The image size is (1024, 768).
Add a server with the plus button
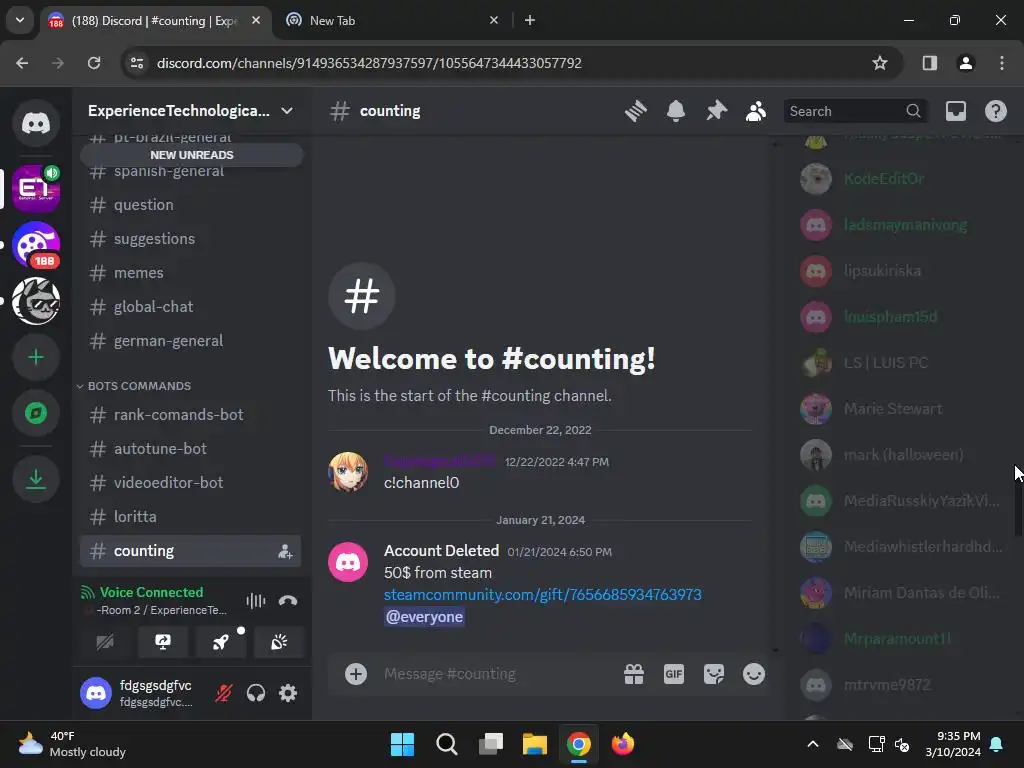[36, 357]
